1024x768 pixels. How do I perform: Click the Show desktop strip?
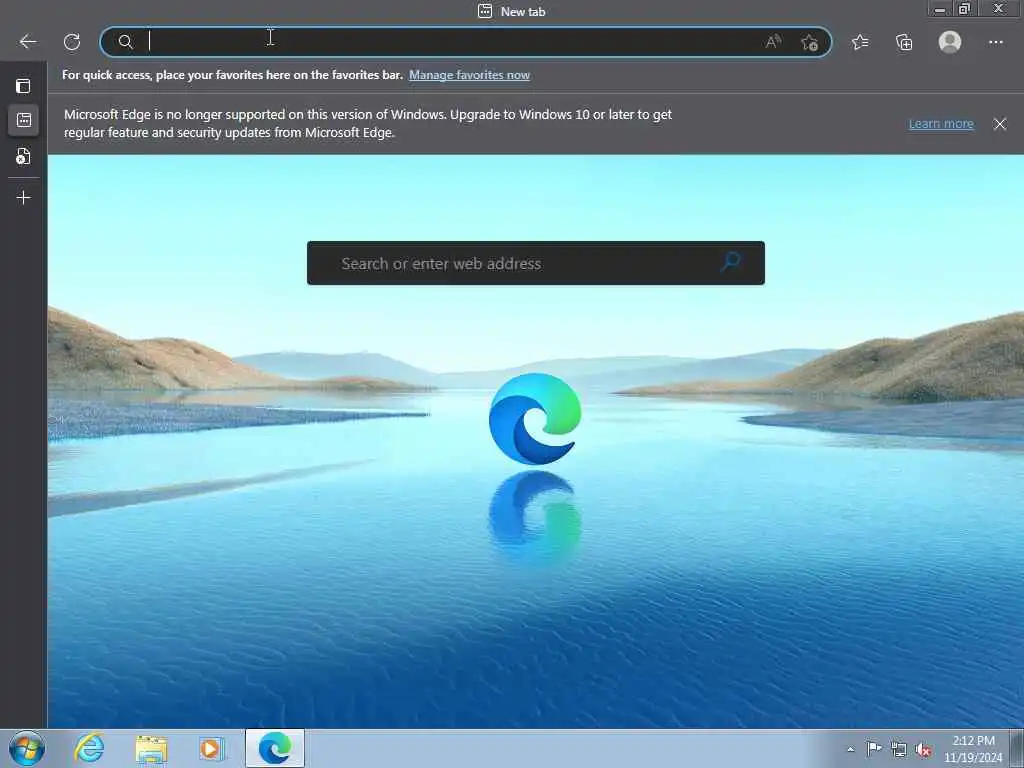click(1017, 748)
